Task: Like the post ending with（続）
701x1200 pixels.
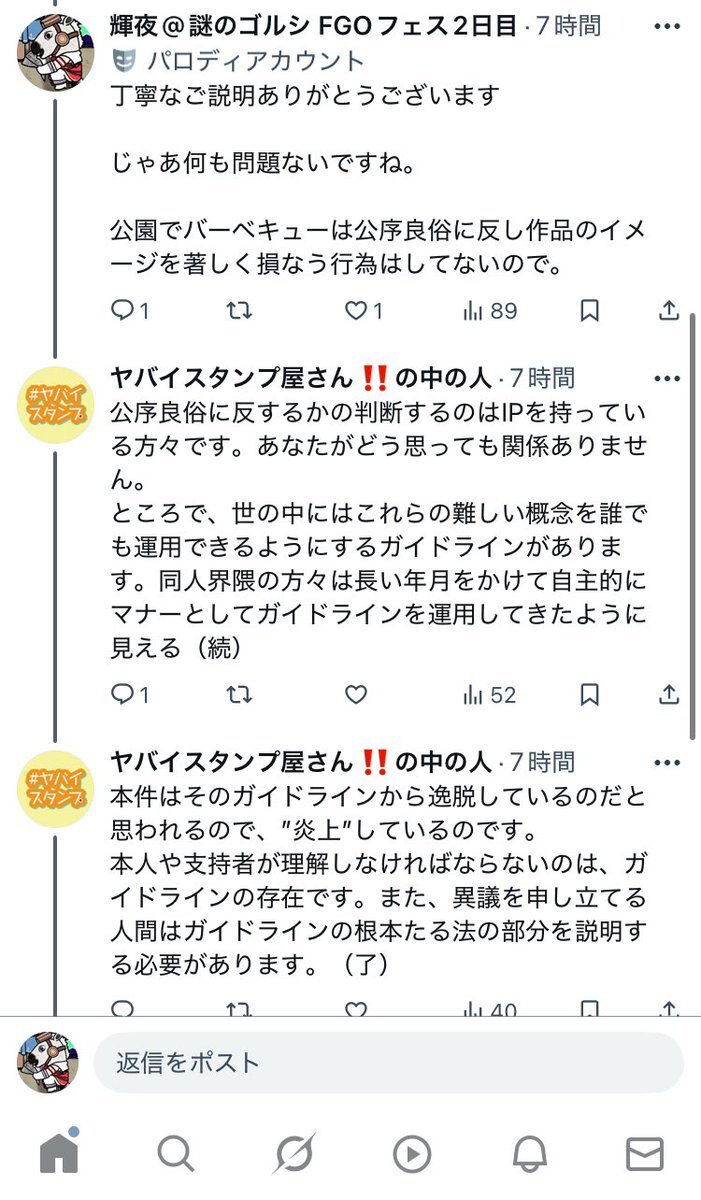Action: [x=356, y=694]
